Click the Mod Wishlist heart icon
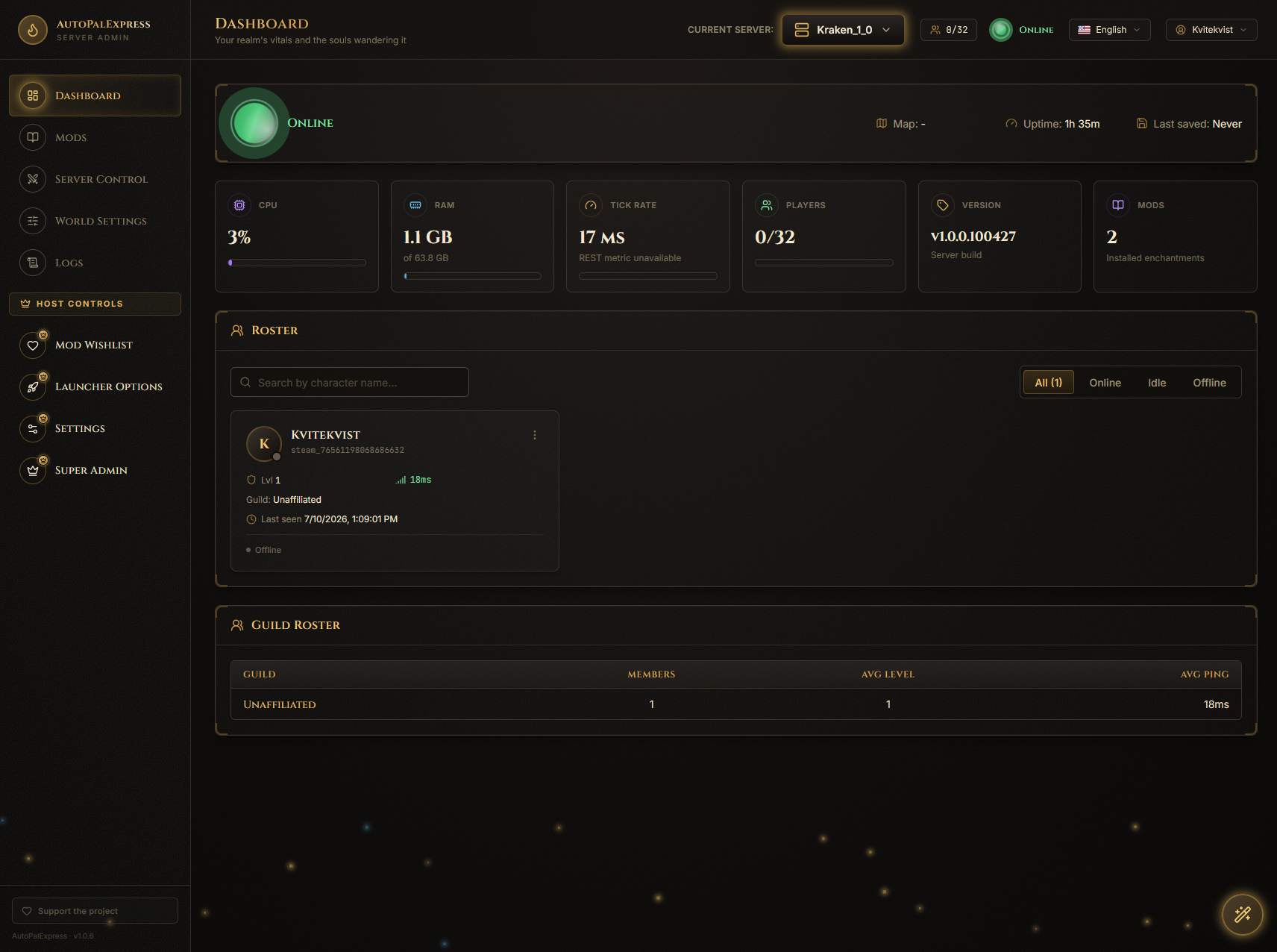 coord(33,345)
